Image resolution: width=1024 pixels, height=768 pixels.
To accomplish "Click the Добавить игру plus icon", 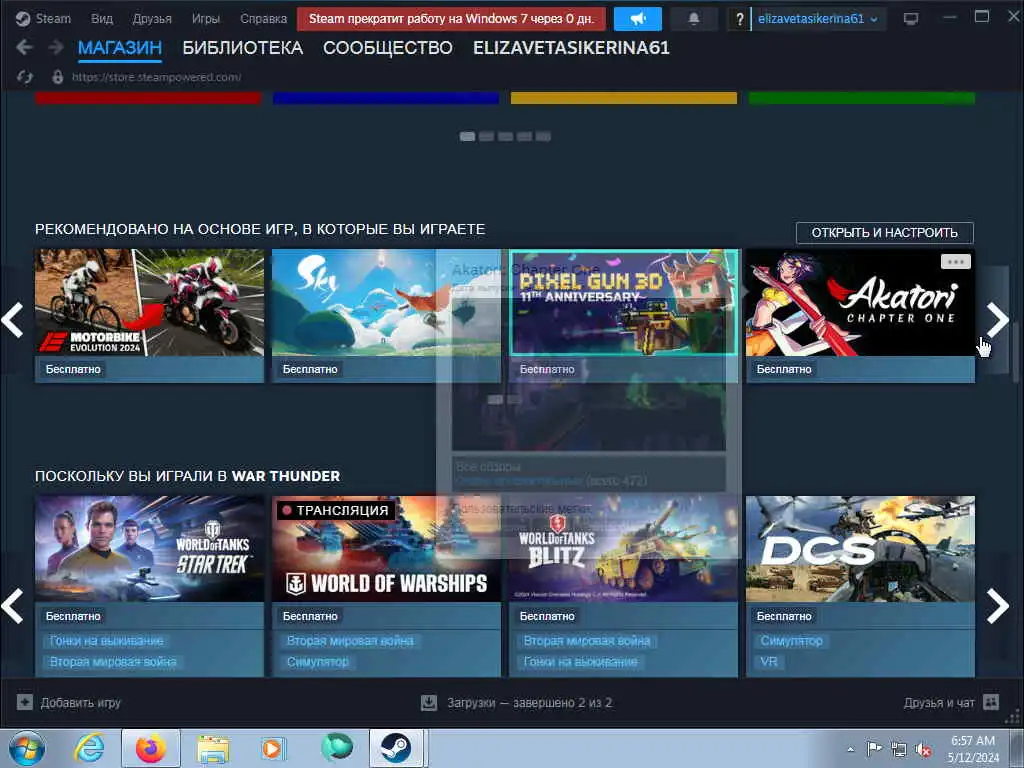I will point(25,703).
